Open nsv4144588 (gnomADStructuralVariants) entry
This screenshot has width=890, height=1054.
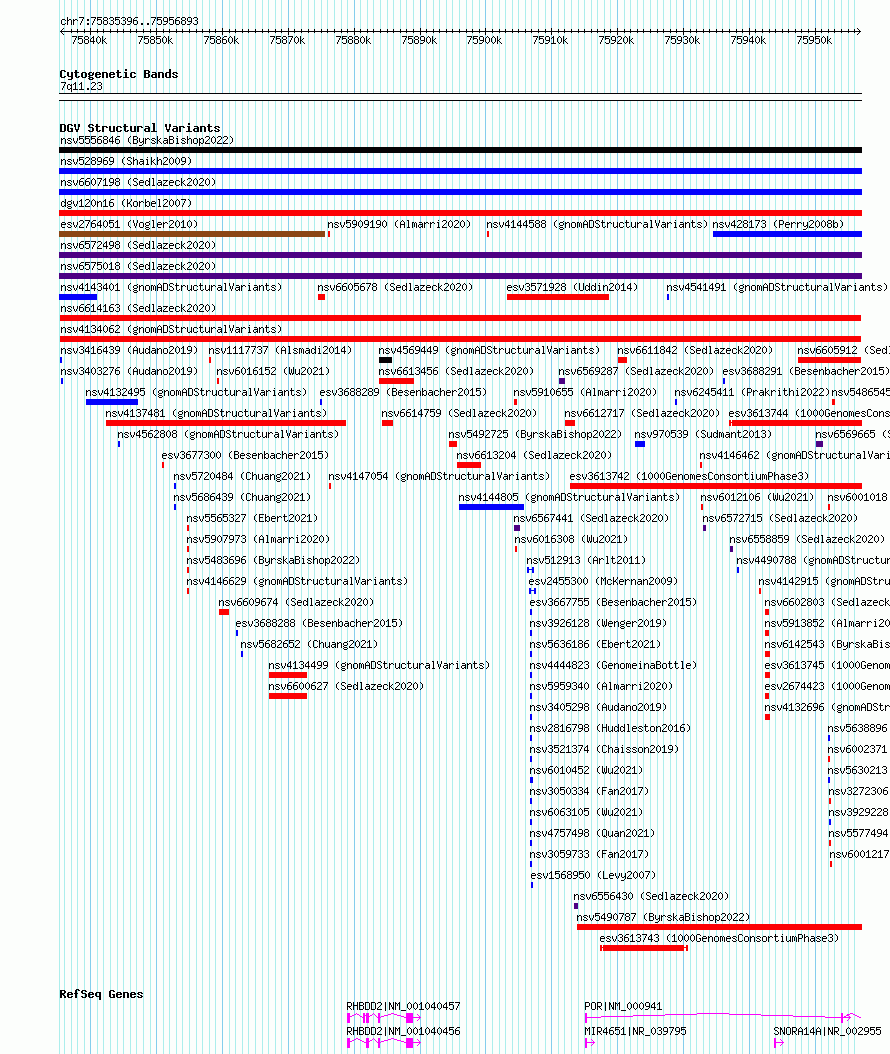[597, 225]
